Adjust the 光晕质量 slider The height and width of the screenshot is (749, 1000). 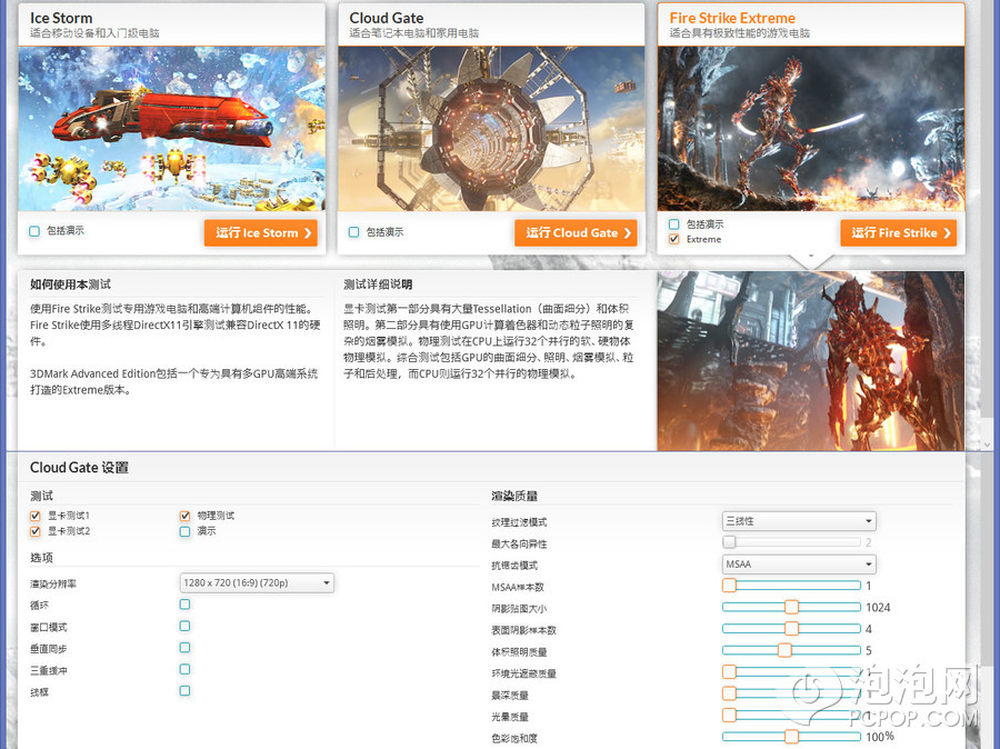coord(791,715)
